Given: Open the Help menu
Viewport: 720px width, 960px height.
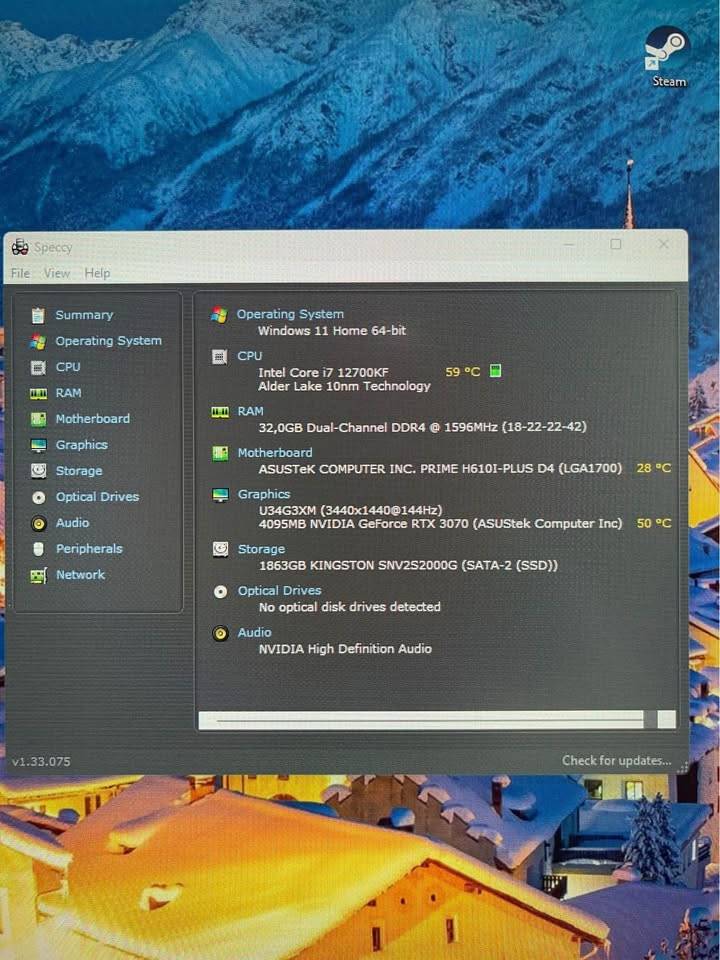Looking at the screenshot, I should point(97,273).
